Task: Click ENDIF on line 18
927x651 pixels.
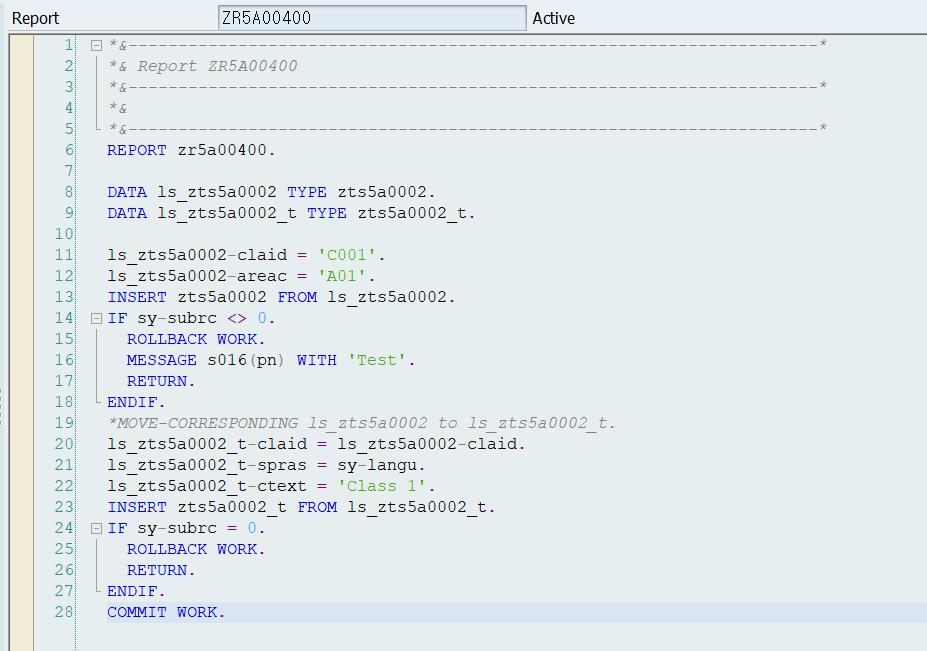Action: click(x=136, y=402)
